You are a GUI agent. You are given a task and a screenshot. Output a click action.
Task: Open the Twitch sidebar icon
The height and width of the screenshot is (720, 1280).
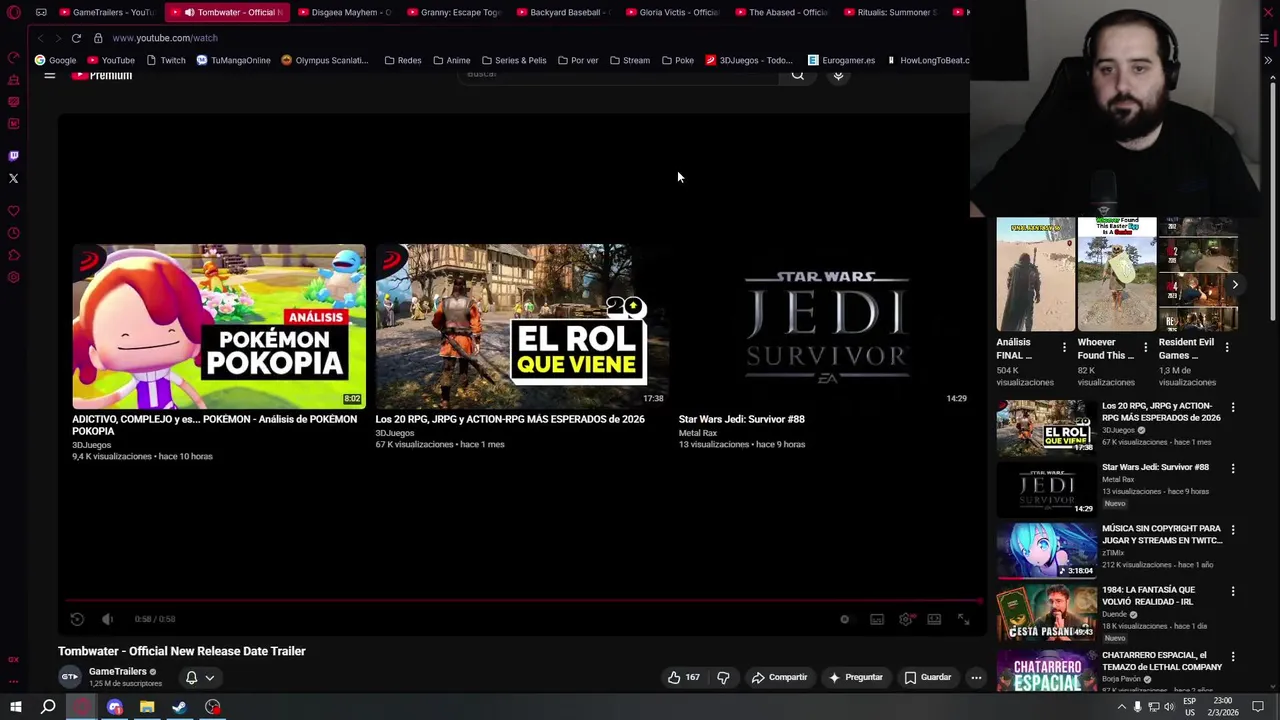click(x=13, y=156)
